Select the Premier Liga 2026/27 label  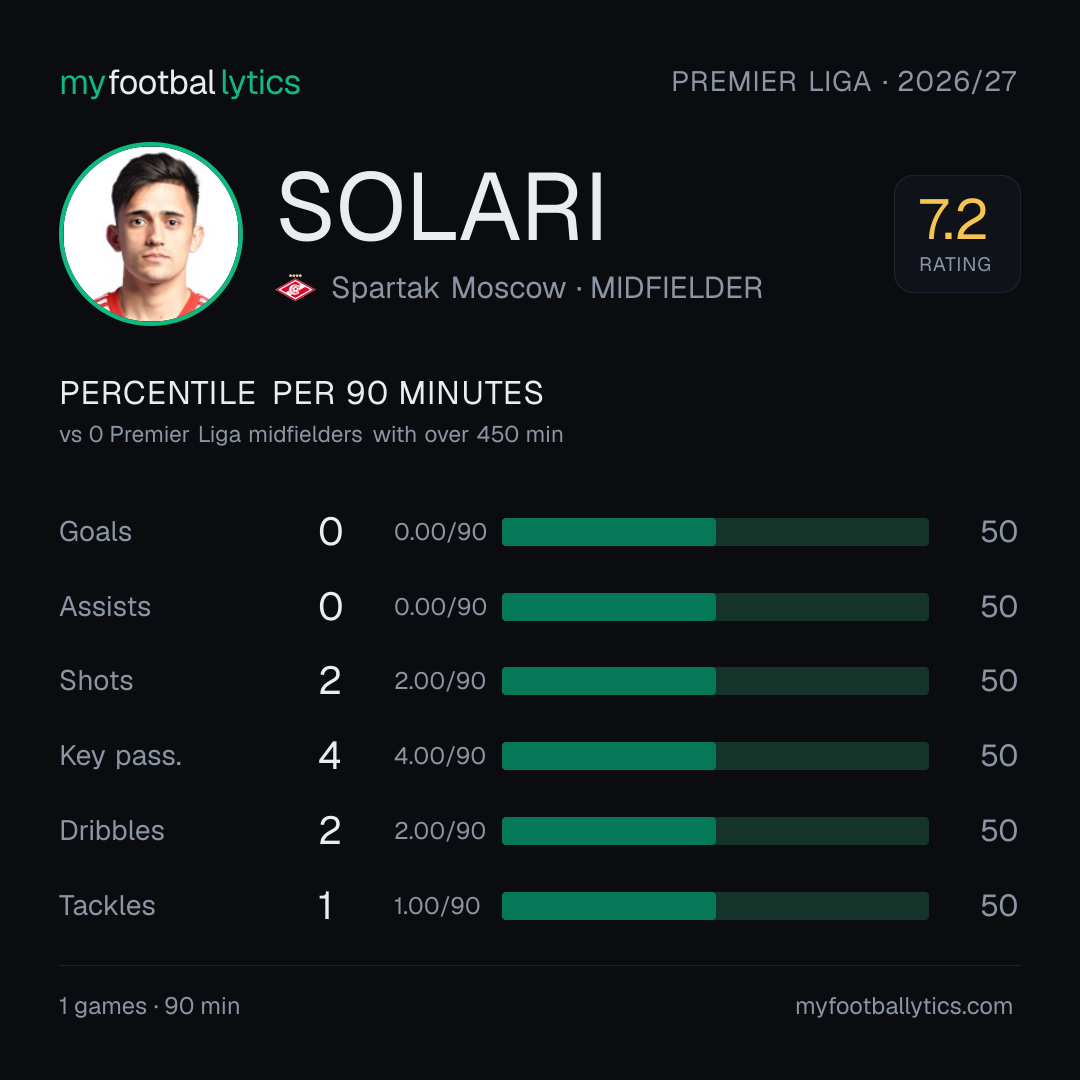click(x=844, y=82)
